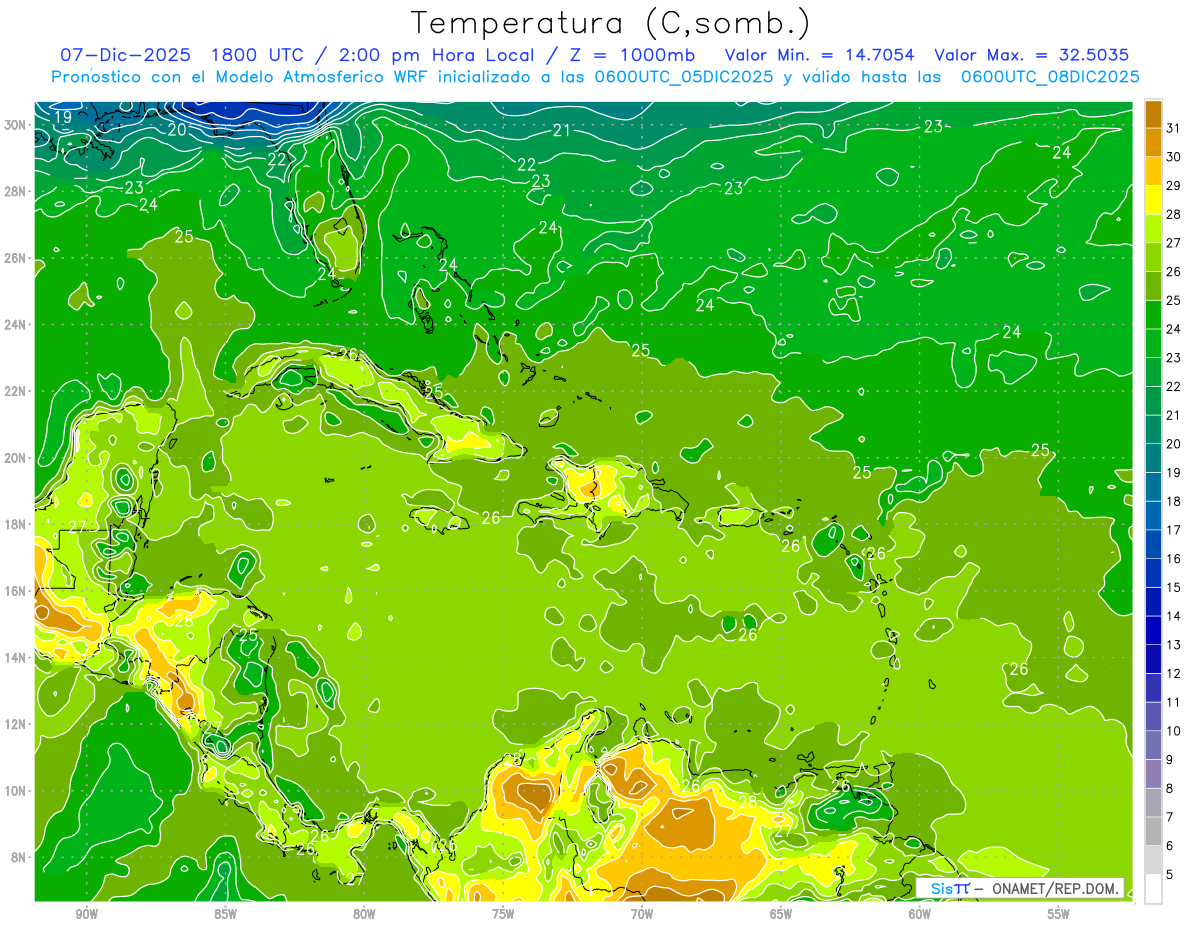Viewport: 1200px width, 927px height.
Task: Click the "1800 UTC" time text
Action: click(x=255, y=56)
